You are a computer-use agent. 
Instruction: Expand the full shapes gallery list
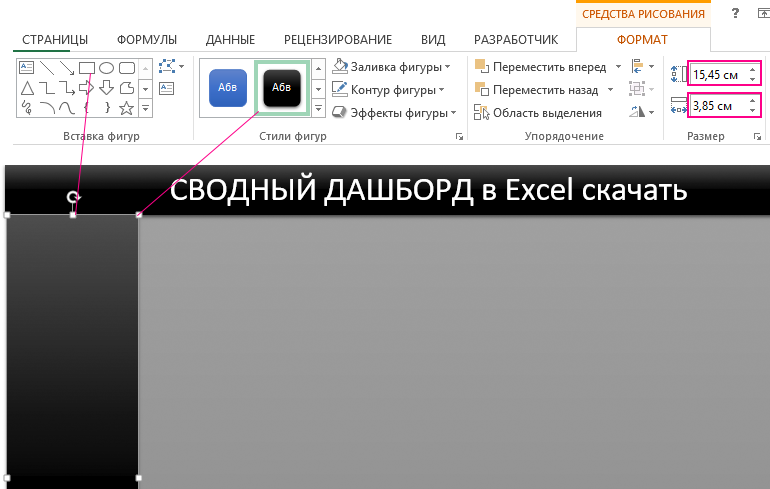pos(145,108)
